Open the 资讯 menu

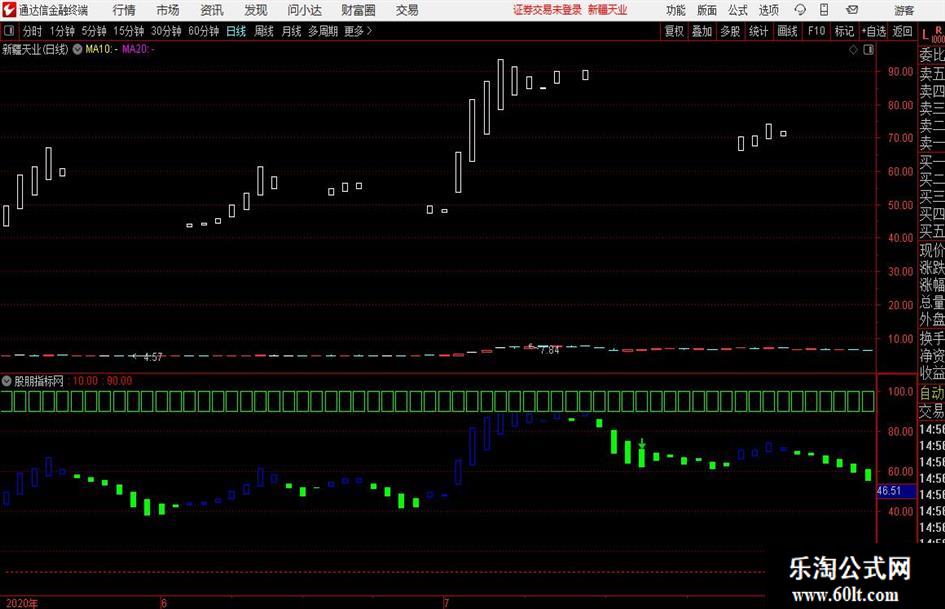[x=212, y=10]
